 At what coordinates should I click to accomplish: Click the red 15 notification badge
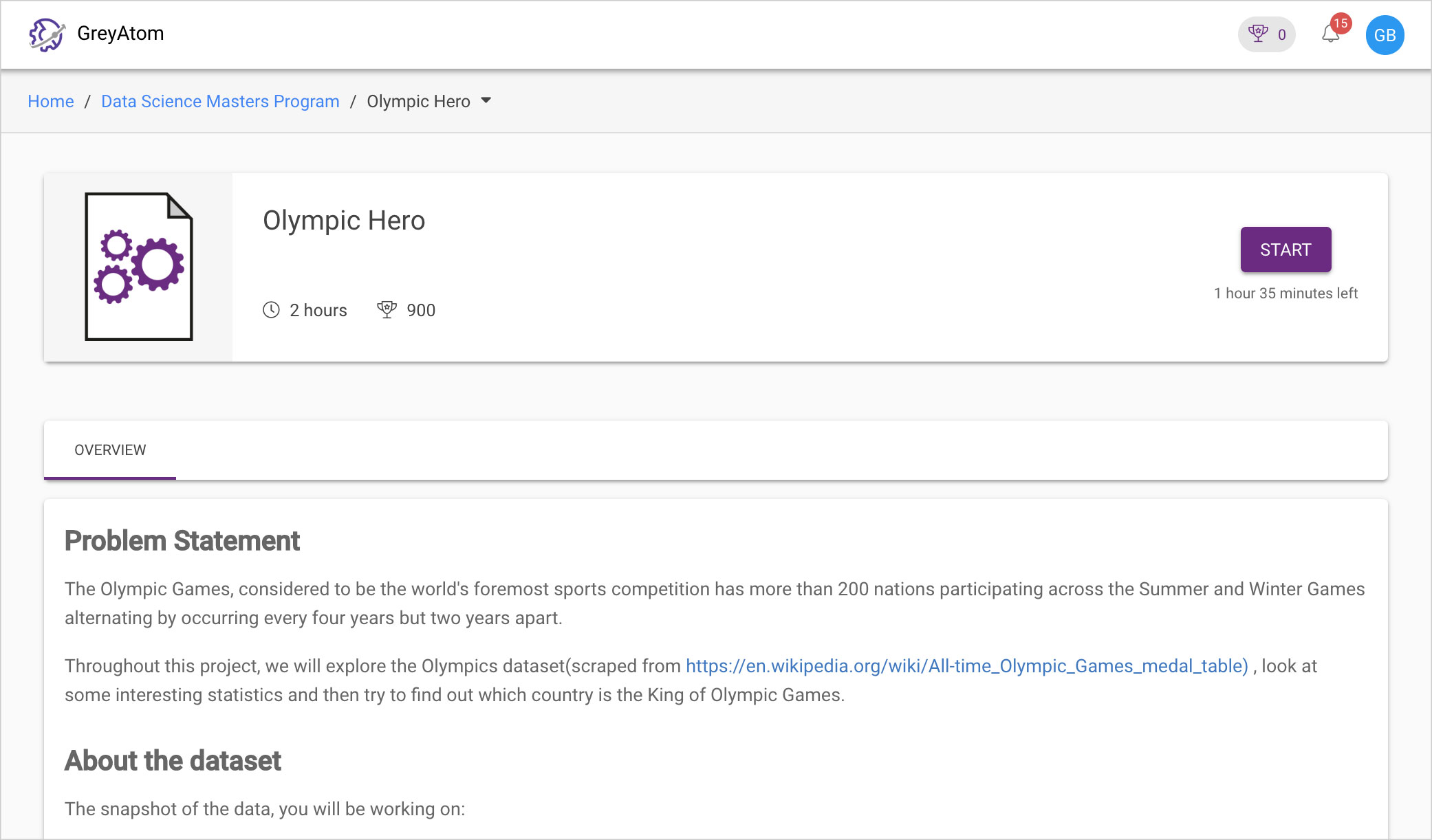pyautogui.click(x=1341, y=23)
